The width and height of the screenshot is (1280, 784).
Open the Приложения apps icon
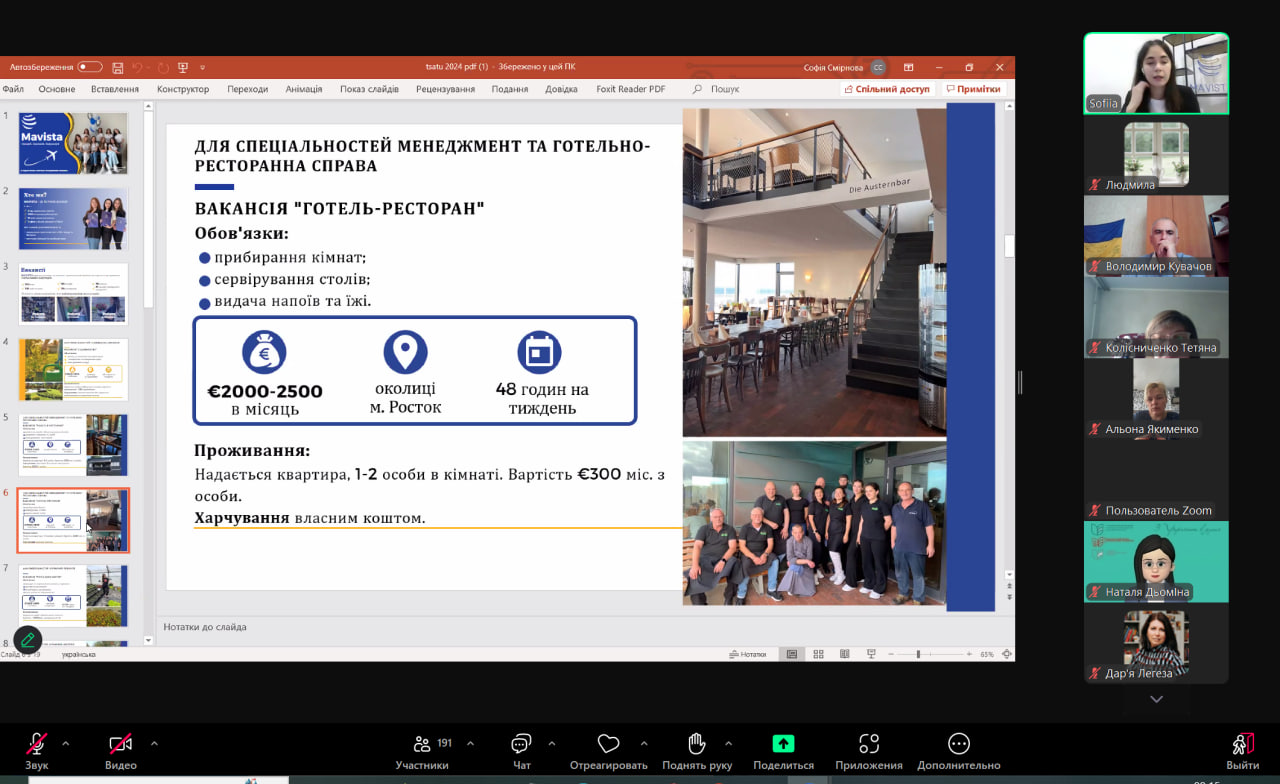[x=869, y=744]
